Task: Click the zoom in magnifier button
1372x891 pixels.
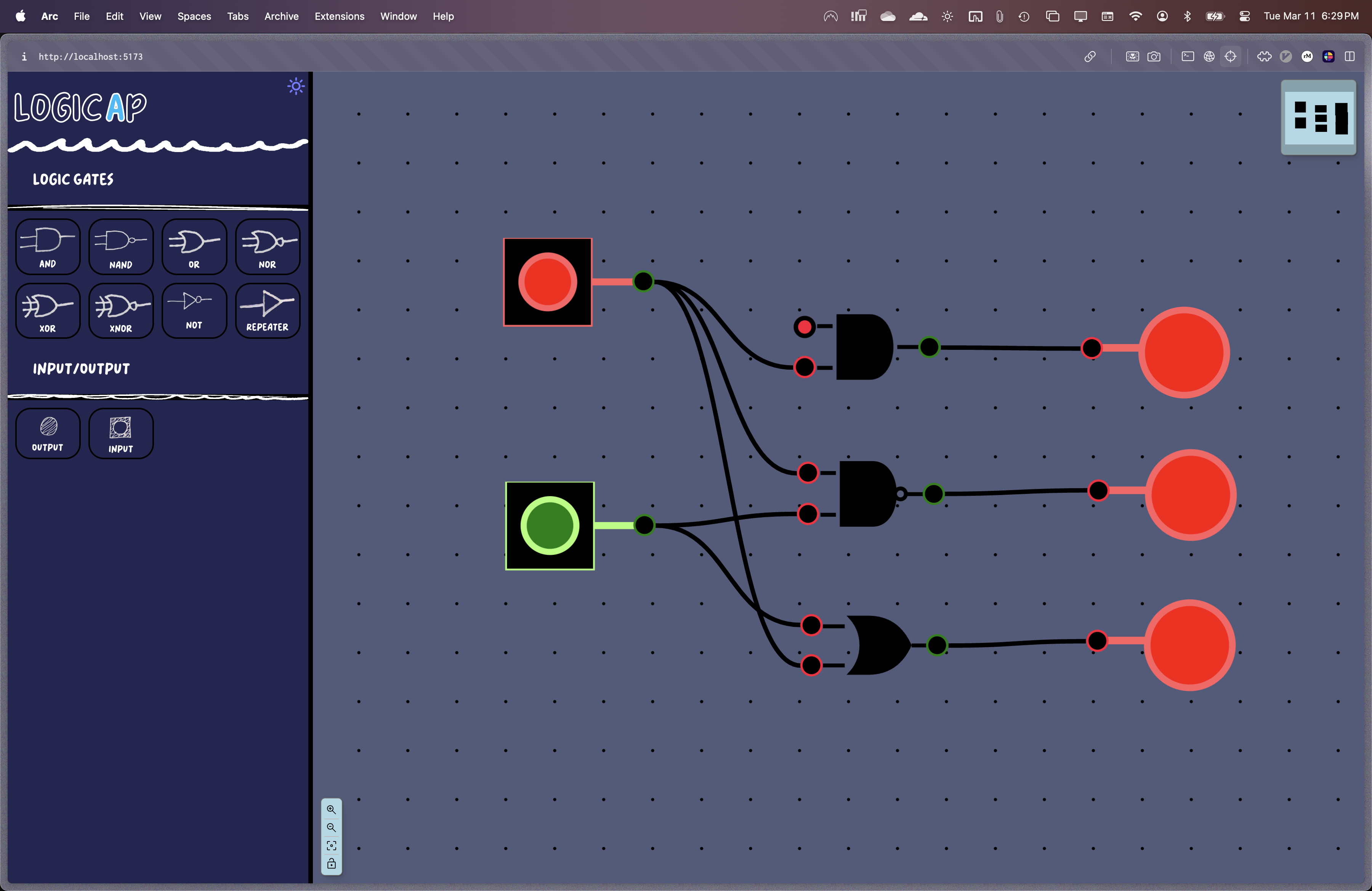Action: tap(332, 809)
